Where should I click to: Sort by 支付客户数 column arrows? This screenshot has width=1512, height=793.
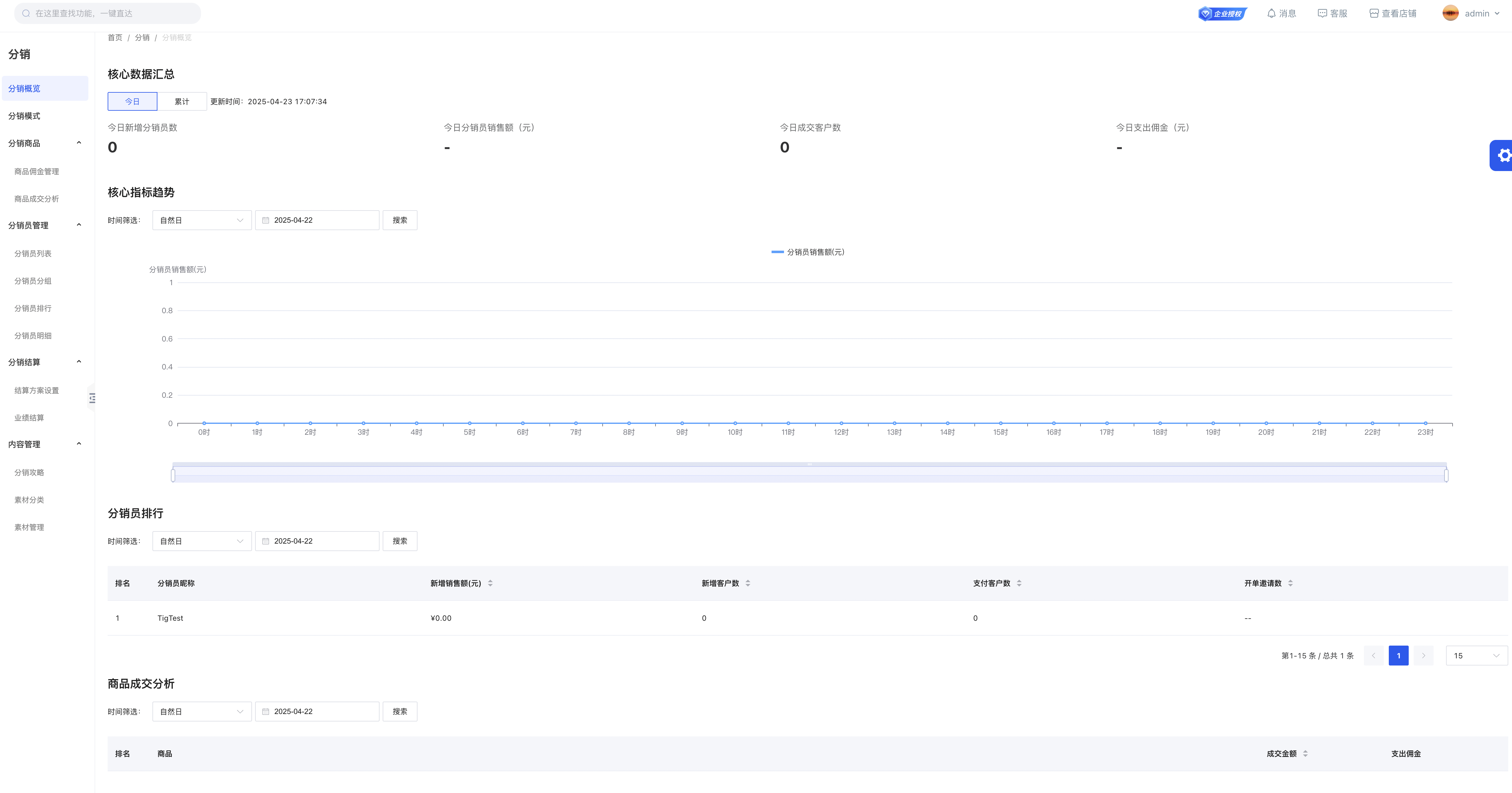pos(1019,583)
